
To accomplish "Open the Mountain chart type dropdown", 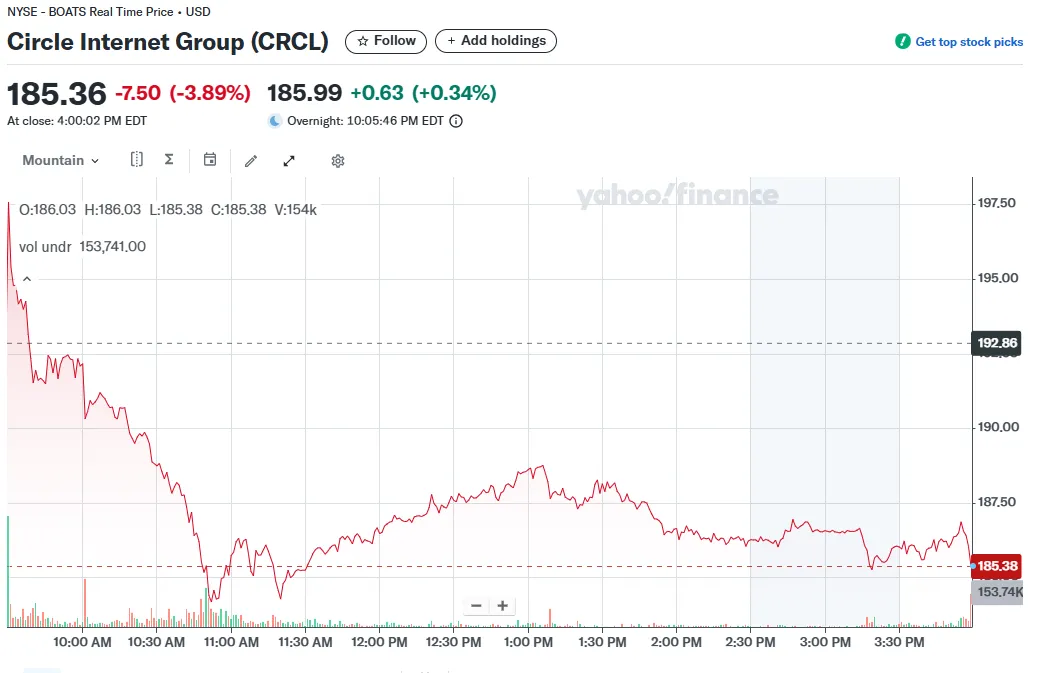I will click(x=61, y=161).
